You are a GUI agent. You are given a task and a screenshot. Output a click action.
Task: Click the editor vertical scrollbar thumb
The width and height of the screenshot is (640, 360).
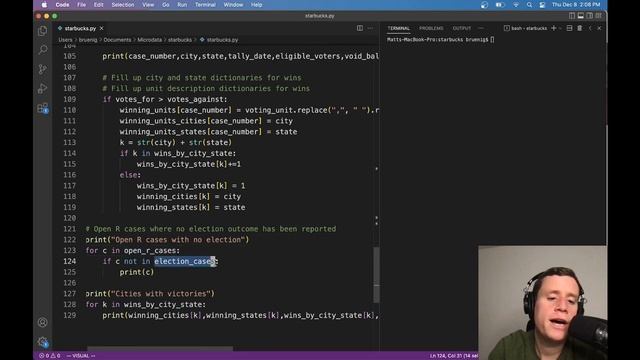click(x=376, y=275)
